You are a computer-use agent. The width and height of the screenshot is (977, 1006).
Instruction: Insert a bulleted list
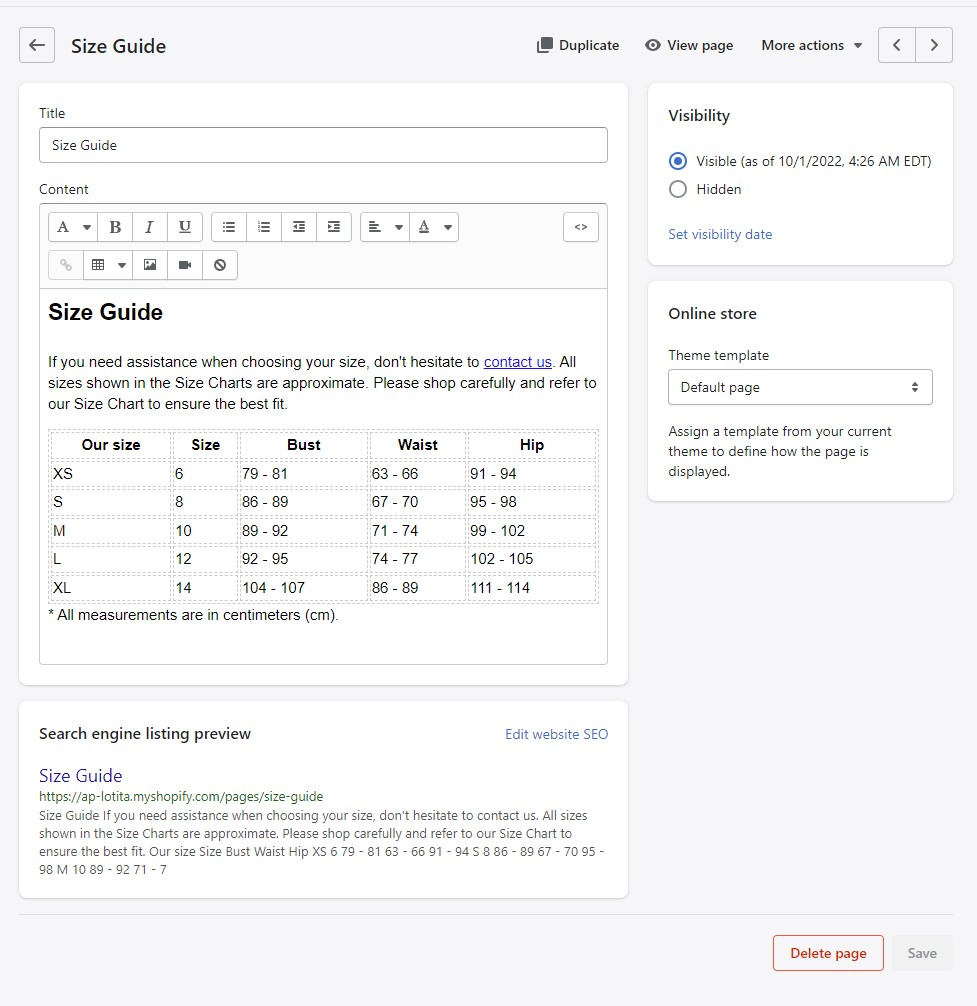point(229,227)
